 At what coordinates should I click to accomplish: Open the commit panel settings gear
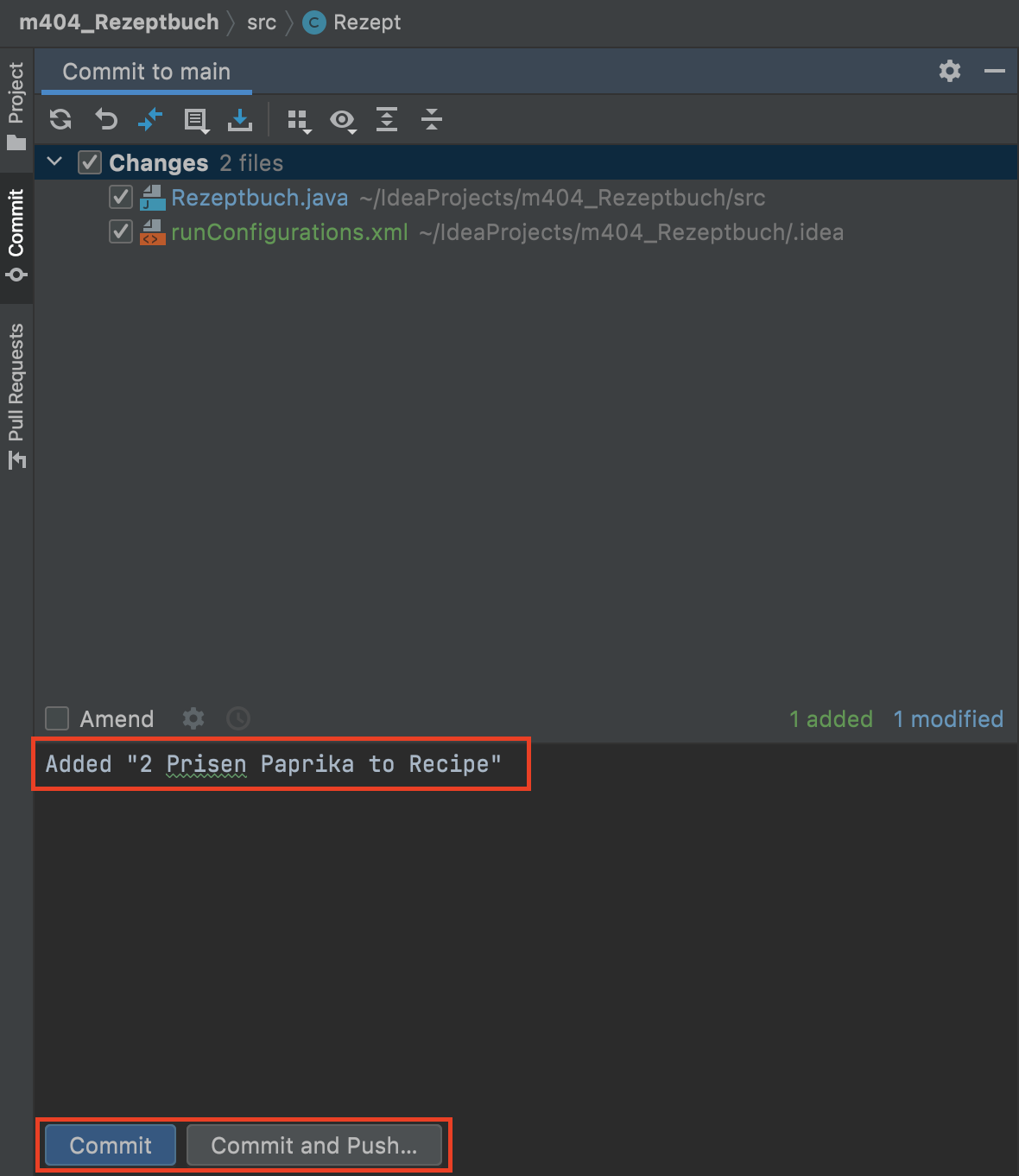[x=950, y=71]
